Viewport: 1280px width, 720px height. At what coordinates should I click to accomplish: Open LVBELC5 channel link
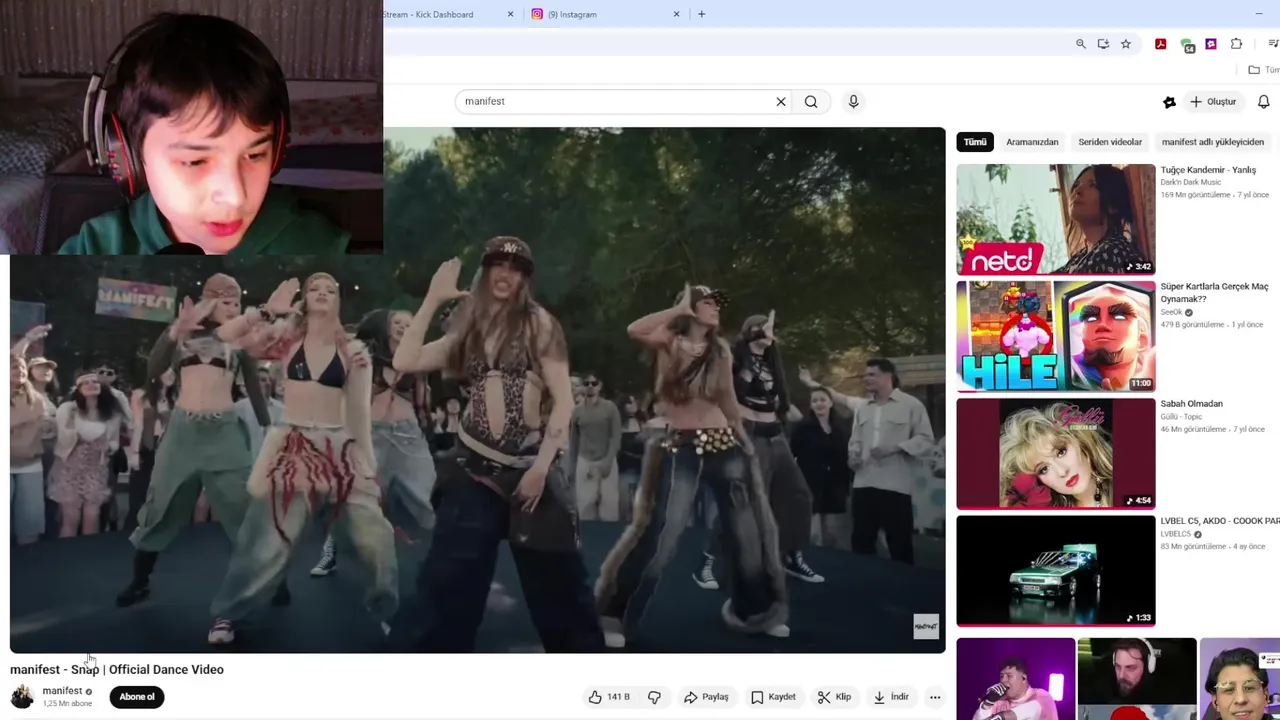[1176, 534]
